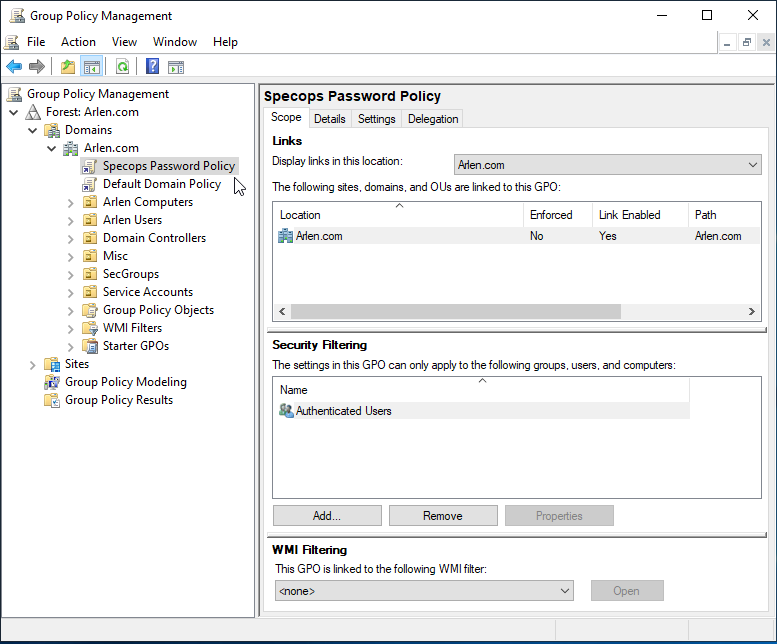The image size is (777, 644).
Task: Click the WMI filter Open button
Action: 627,590
